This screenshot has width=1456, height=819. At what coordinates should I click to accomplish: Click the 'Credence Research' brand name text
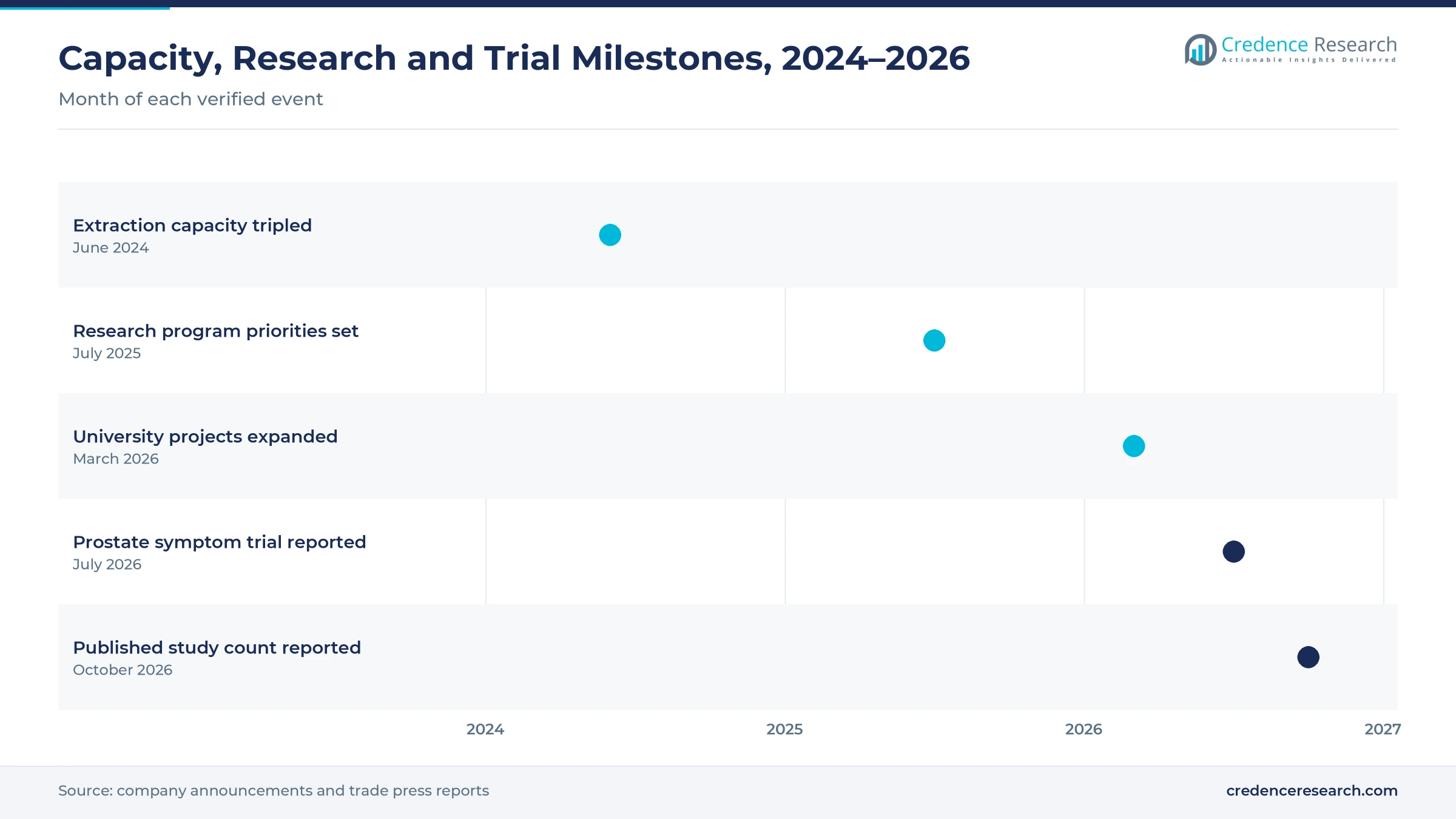(1309, 45)
